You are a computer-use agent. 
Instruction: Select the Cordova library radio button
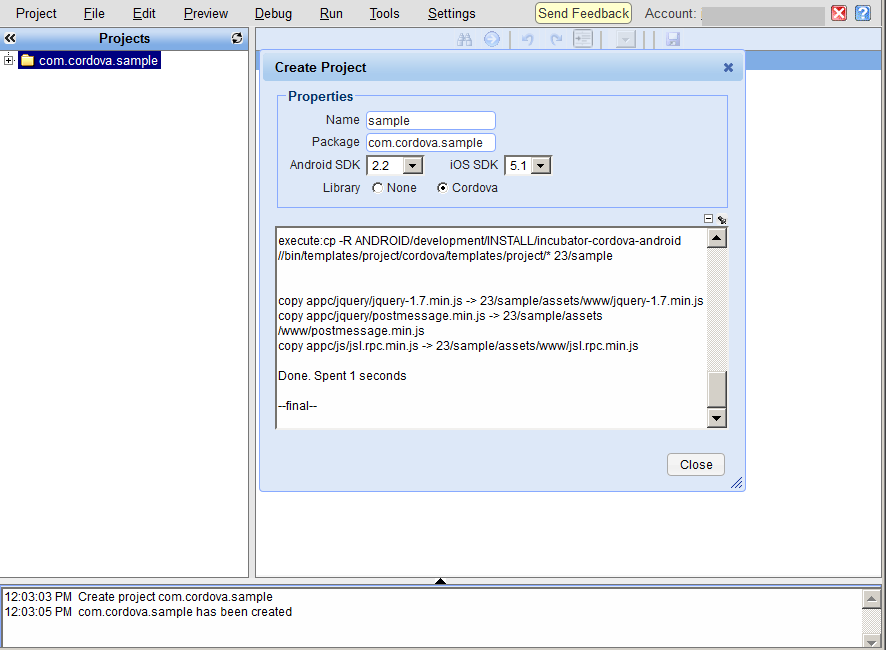coord(442,188)
